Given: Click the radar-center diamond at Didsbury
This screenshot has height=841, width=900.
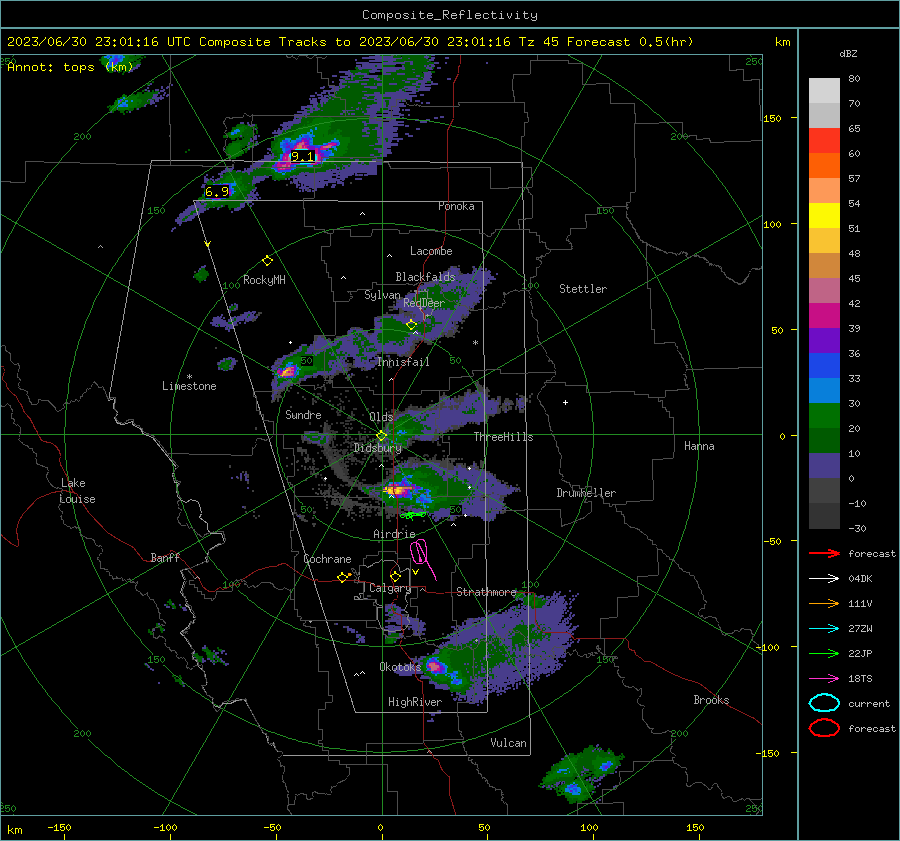Looking at the screenshot, I should (381, 436).
